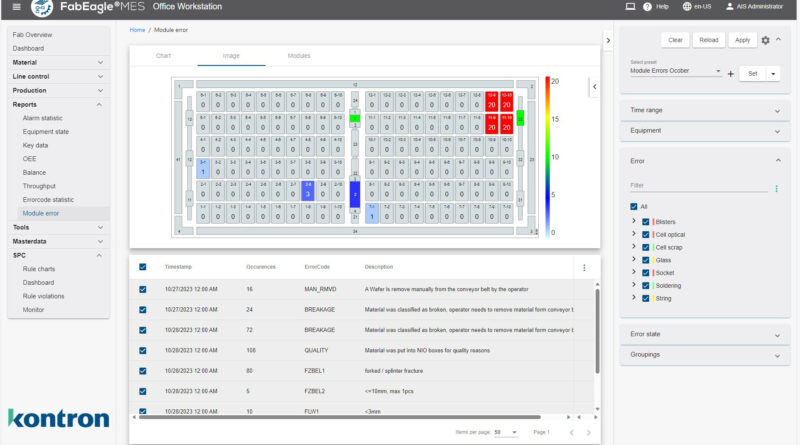The image size is (800, 445).
Task: Deselect the QUALITY row checkbox
Action: 143,351
